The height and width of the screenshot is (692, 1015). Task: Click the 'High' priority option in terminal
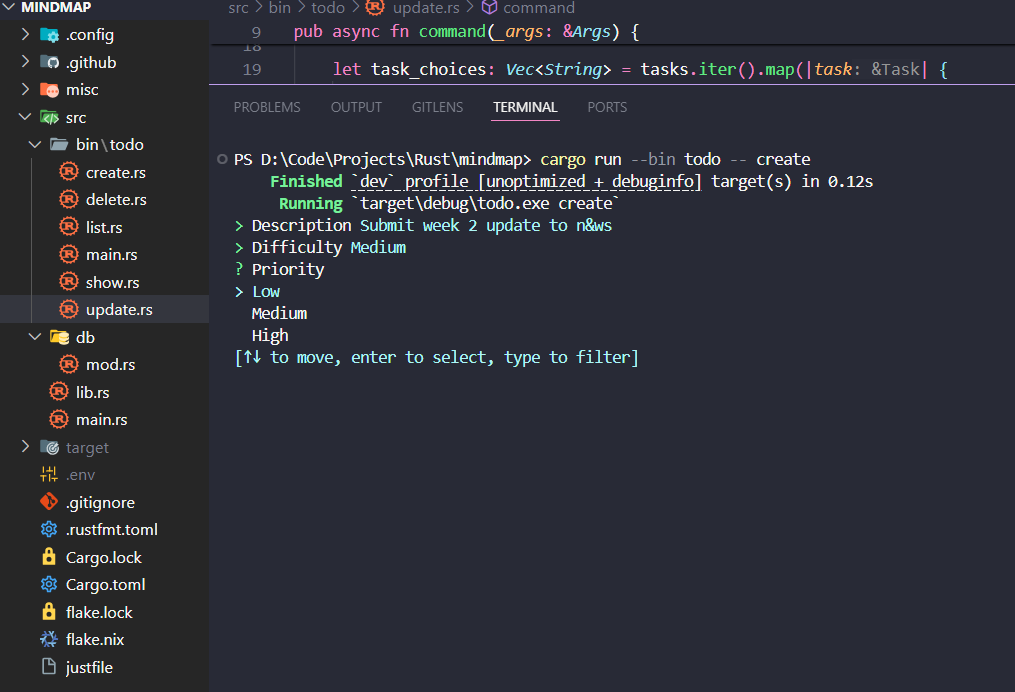tap(270, 335)
